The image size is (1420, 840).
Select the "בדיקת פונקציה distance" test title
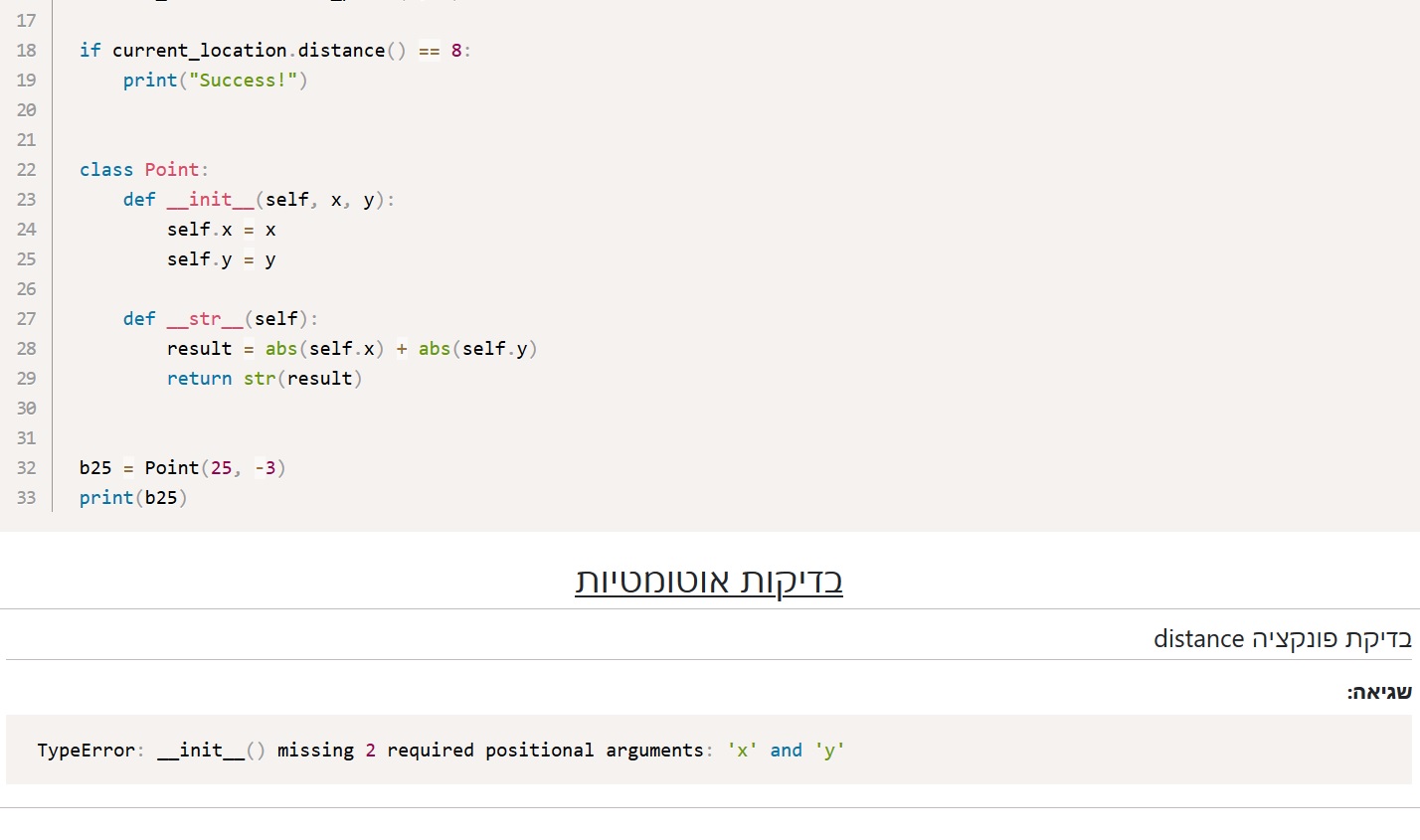[x=1282, y=638]
